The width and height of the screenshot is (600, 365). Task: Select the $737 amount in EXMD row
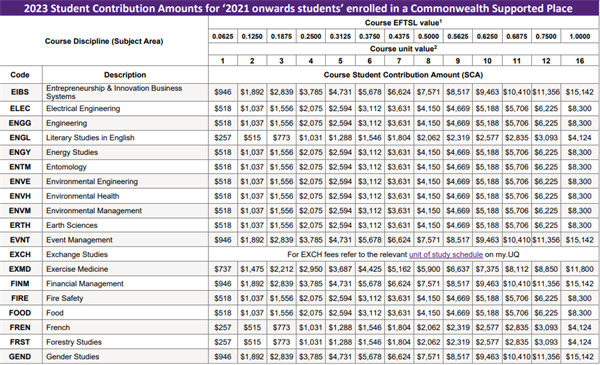point(223,269)
